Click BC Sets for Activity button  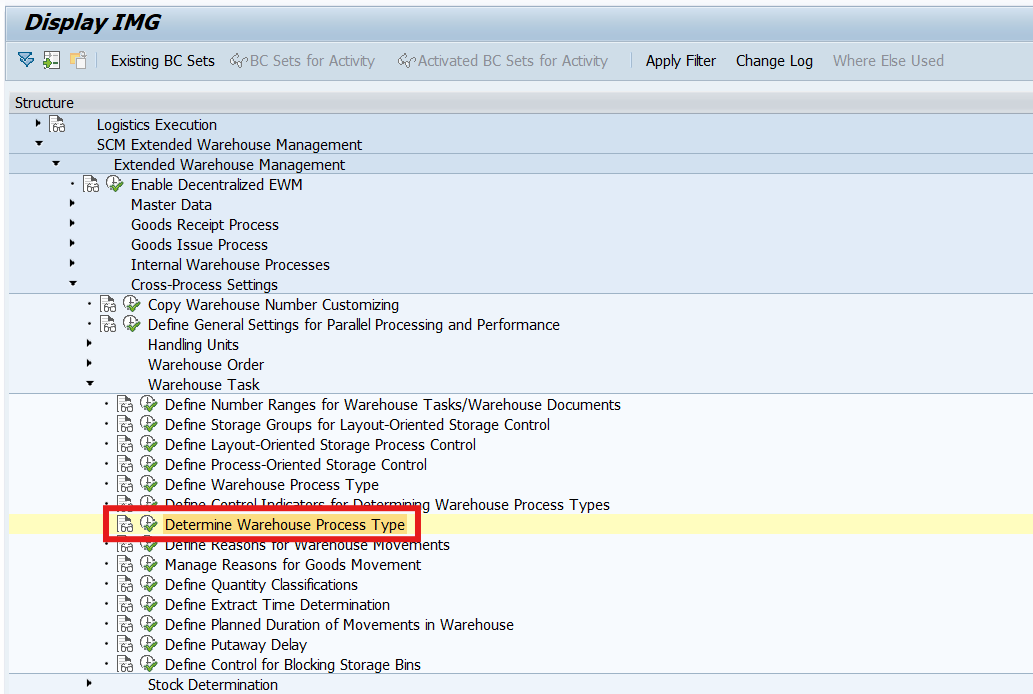pos(302,61)
